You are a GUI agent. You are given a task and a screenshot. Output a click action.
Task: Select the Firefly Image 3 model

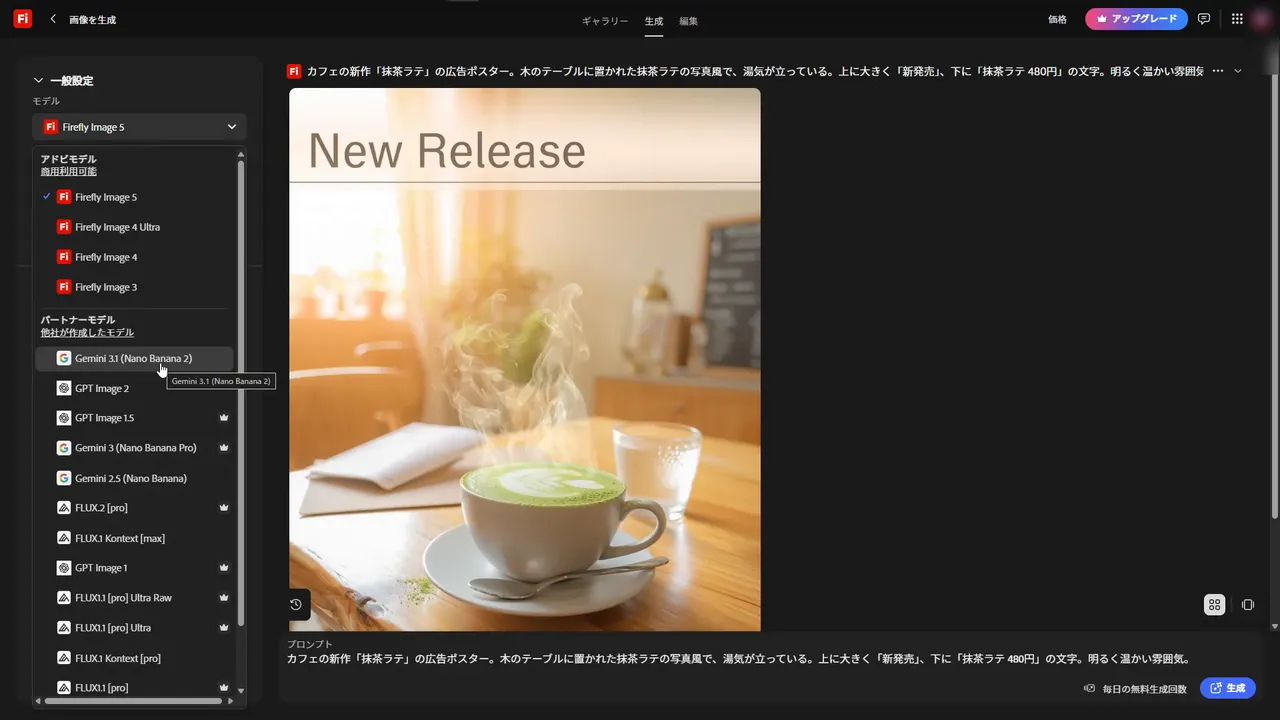pos(134,287)
